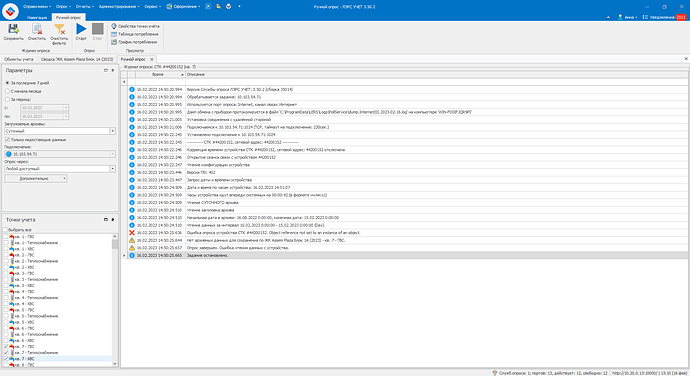Open График потребления view
The width and height of the screenshot is (690, 376).
[134, 42]
